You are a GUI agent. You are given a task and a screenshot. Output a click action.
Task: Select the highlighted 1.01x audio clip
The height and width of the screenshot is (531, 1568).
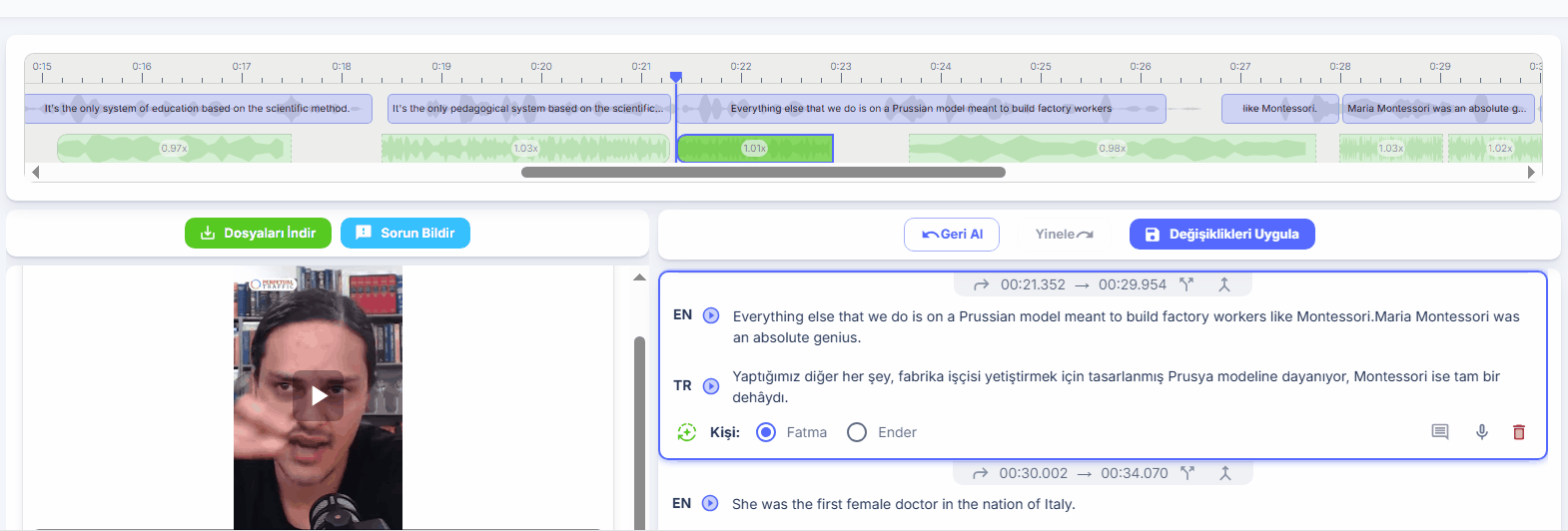[755, 148]
